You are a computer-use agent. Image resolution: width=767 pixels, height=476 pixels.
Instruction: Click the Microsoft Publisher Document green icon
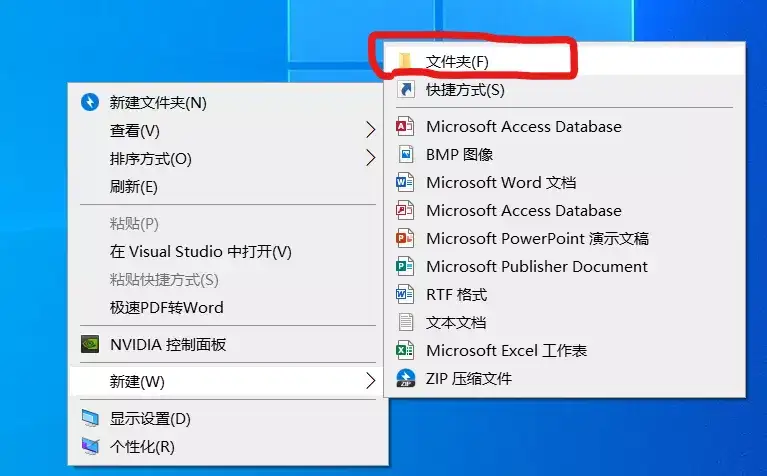[x=405, y=266]
